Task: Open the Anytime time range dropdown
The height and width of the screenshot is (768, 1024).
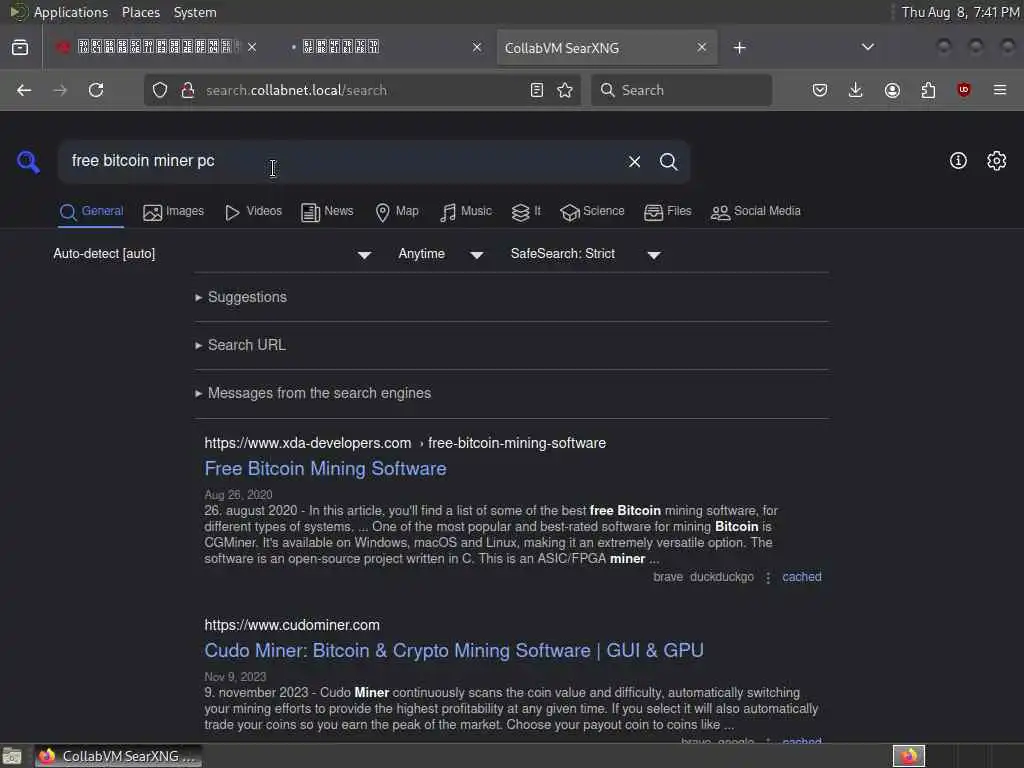Action: pos(440,254)
